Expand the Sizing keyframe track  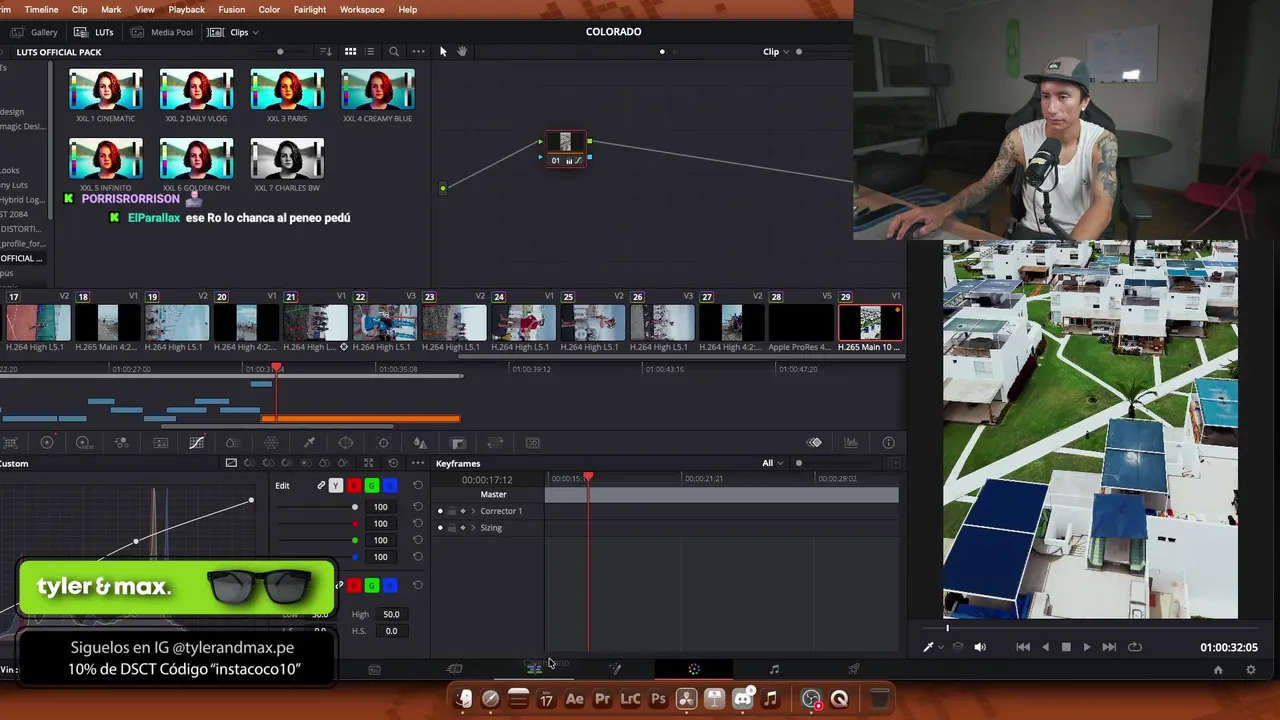pos(474,528)
